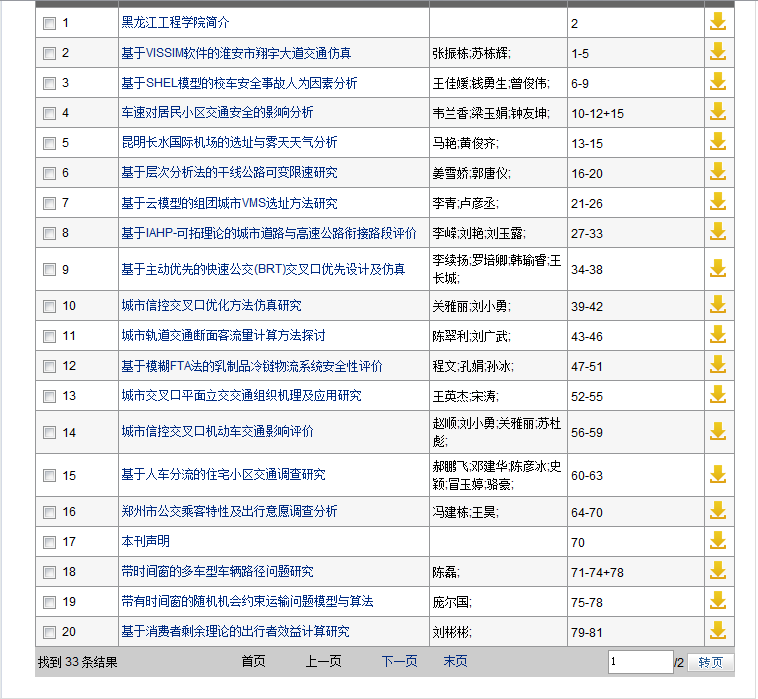Click the page number input field
The width and height of the screenshot is (758, 699).
point(641,662)
